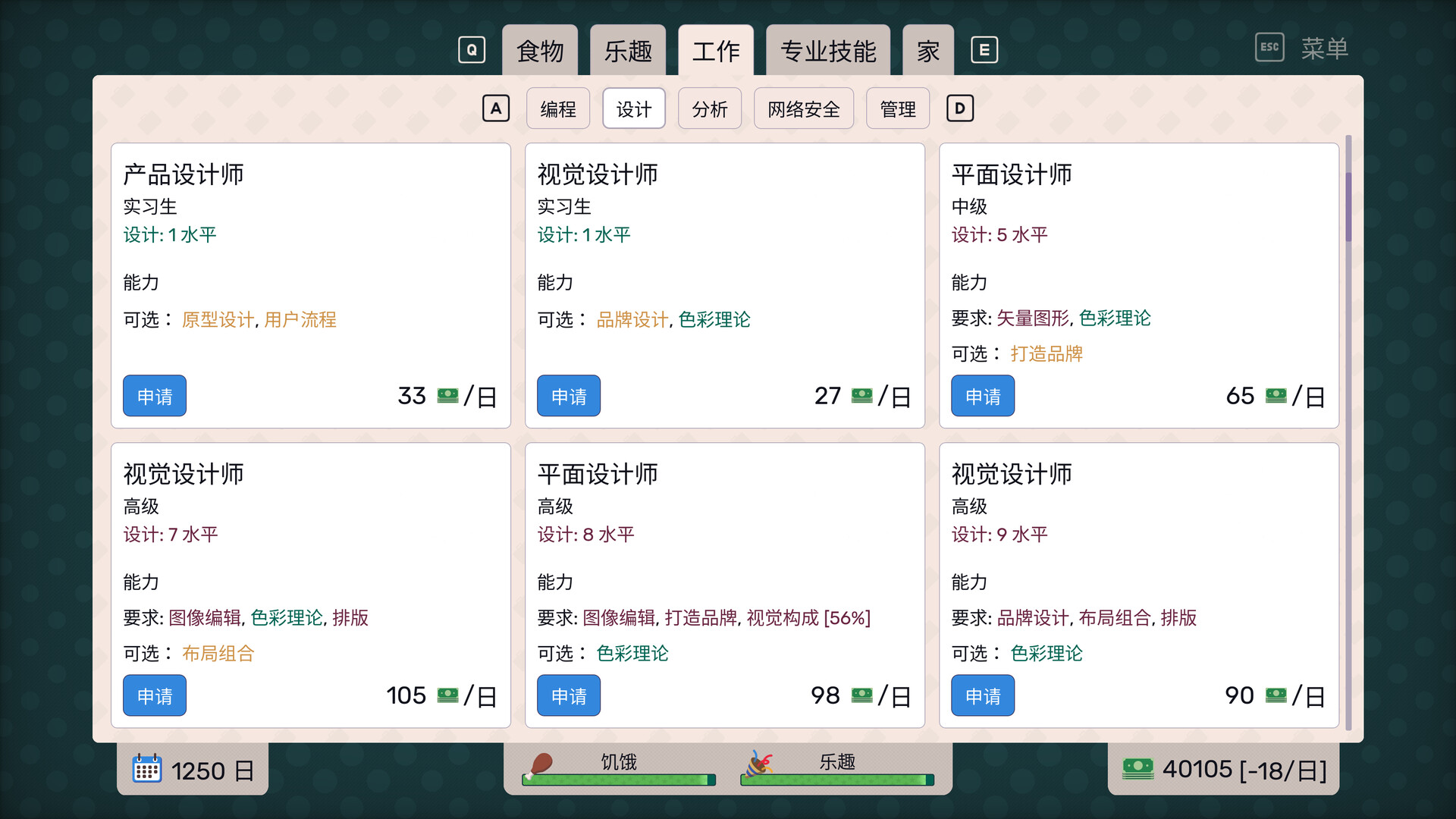The width and height of the screenshot is (1456, 819).
Task: Click the ESC key menu icon
Action: 1269,47
